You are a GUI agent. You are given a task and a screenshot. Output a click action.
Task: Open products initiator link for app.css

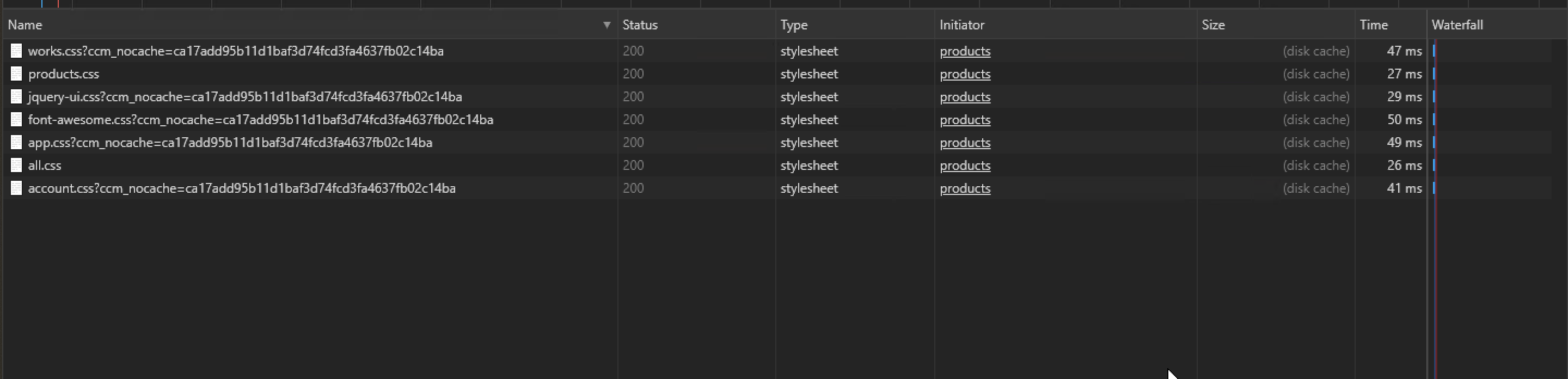coord(965,142)
